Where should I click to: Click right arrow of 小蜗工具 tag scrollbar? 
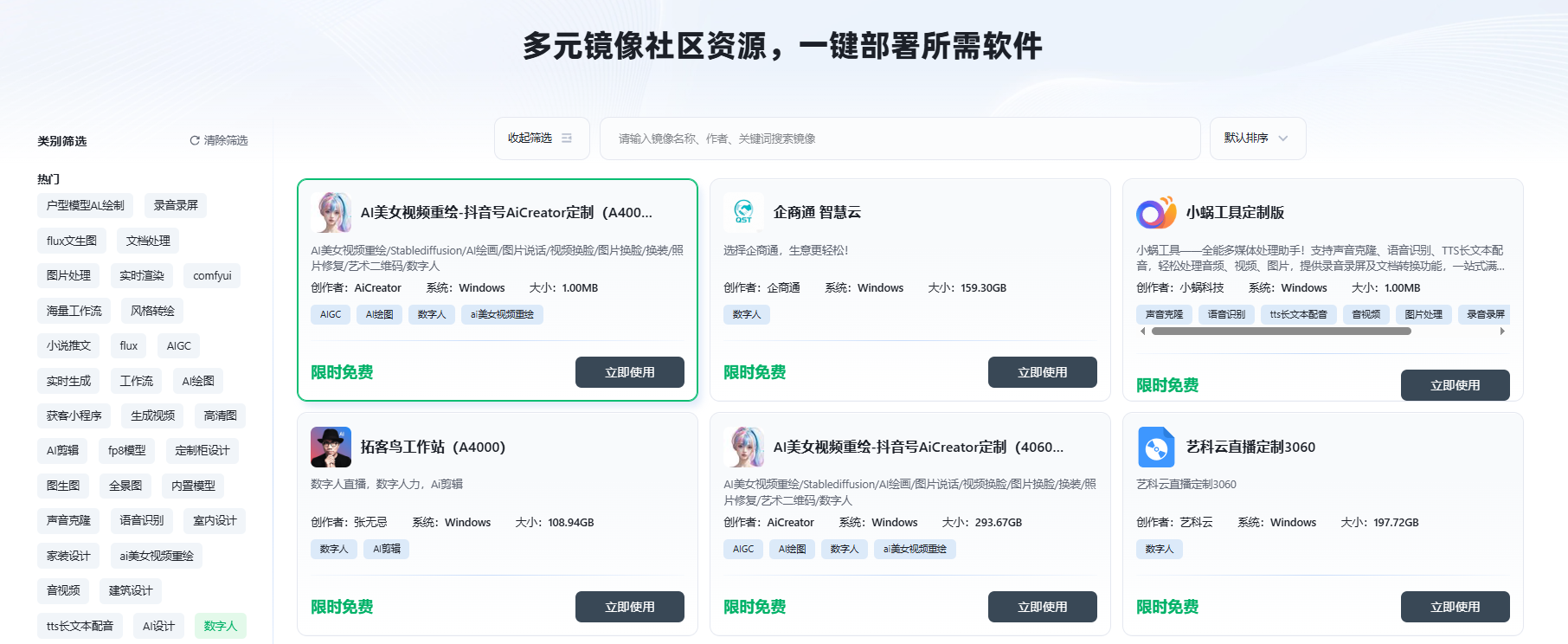[x=1502, y=331]
